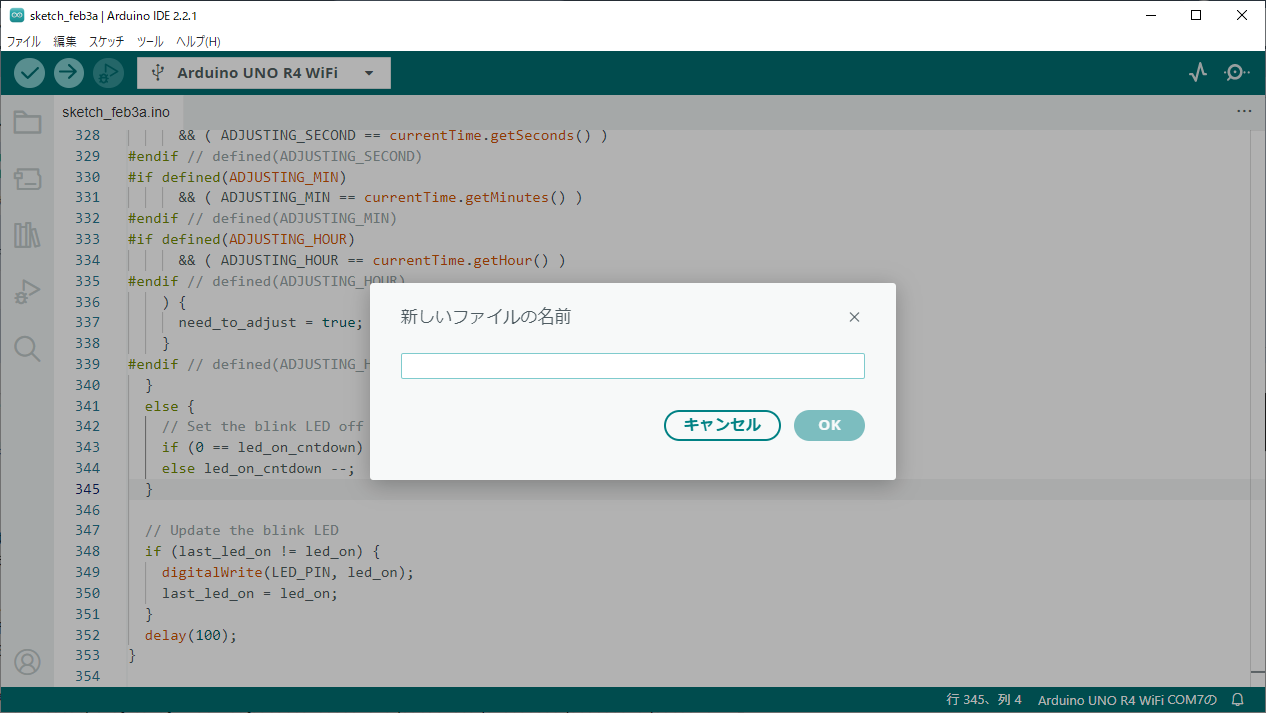
Task: Open the ファイル menu
Action: coord(24,42)
